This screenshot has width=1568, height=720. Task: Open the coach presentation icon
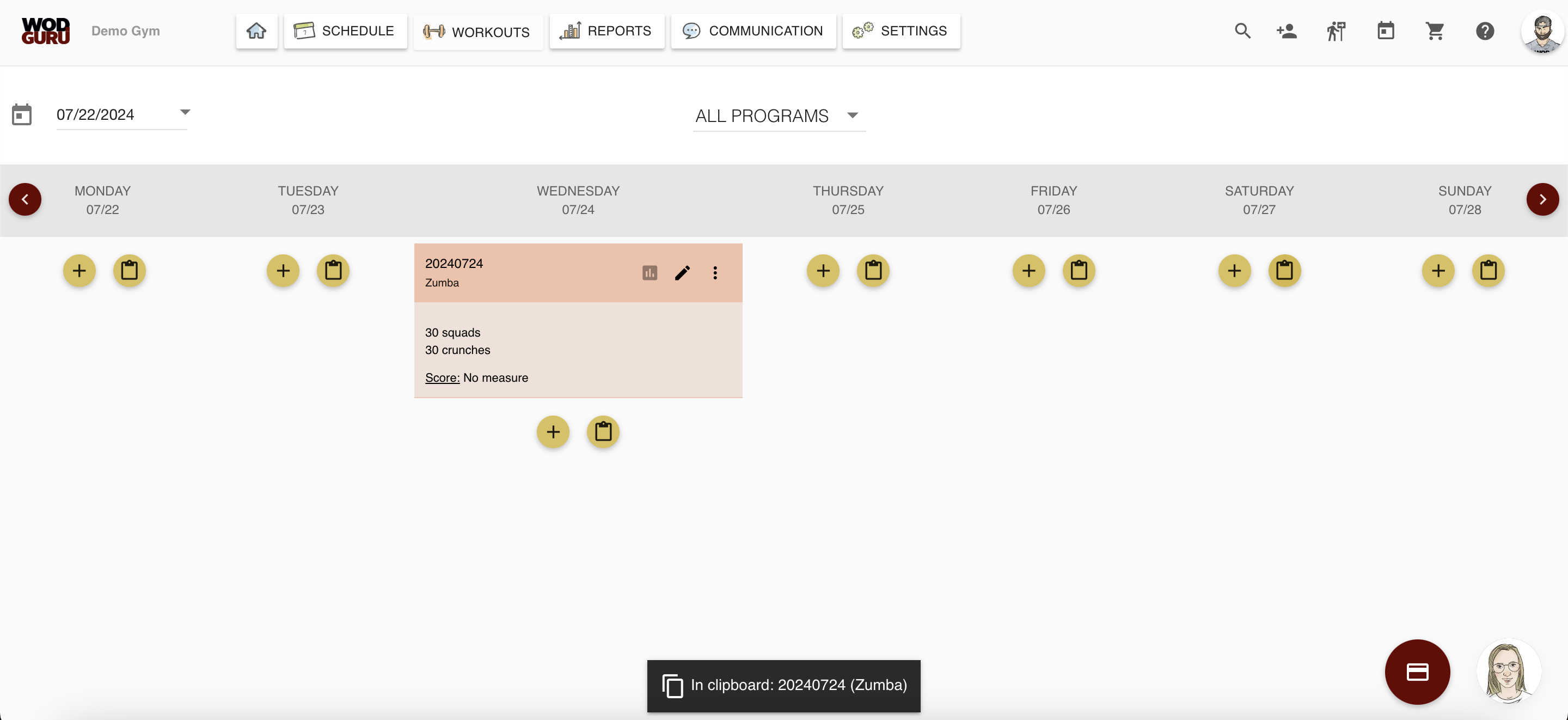pyautogui.click(x=1336, y=30)
